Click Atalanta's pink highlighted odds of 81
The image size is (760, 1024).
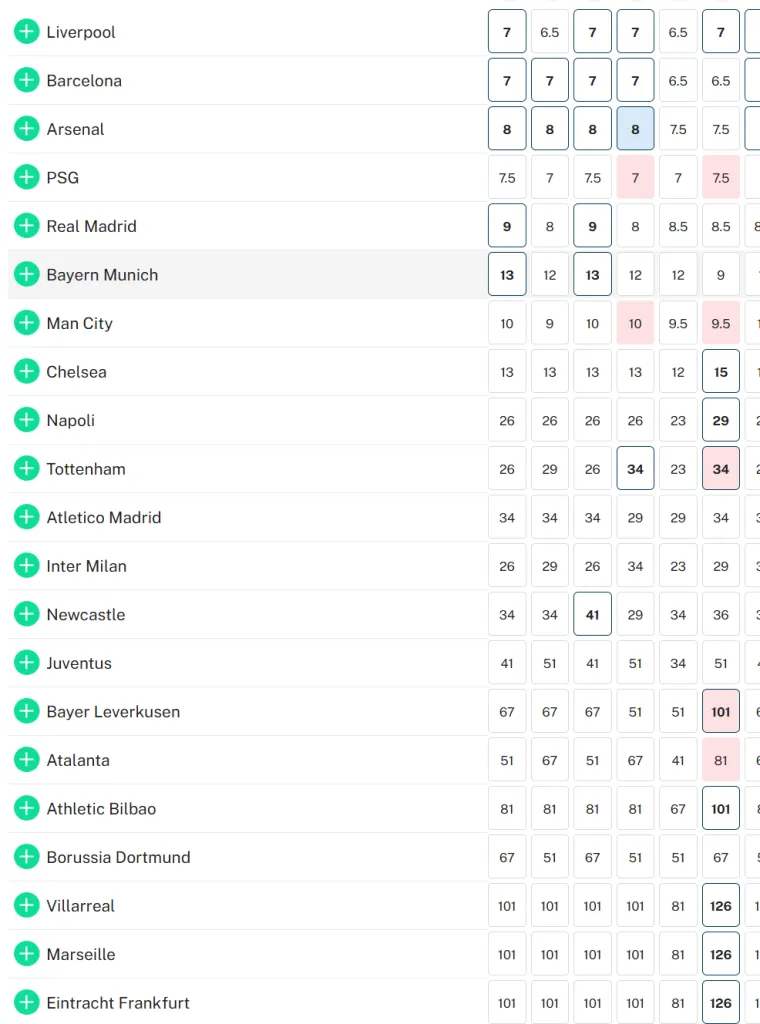(721, 760)
